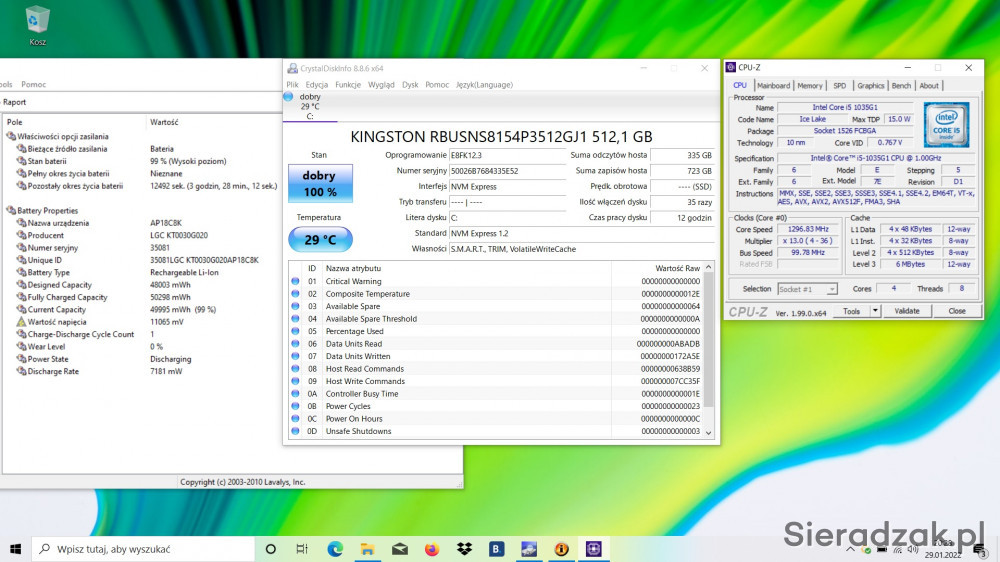Image resolution: width=1000 pixels, height=562 pixels.
Task: Open the Kosz recycle bin icon
Action: (38, 22)
